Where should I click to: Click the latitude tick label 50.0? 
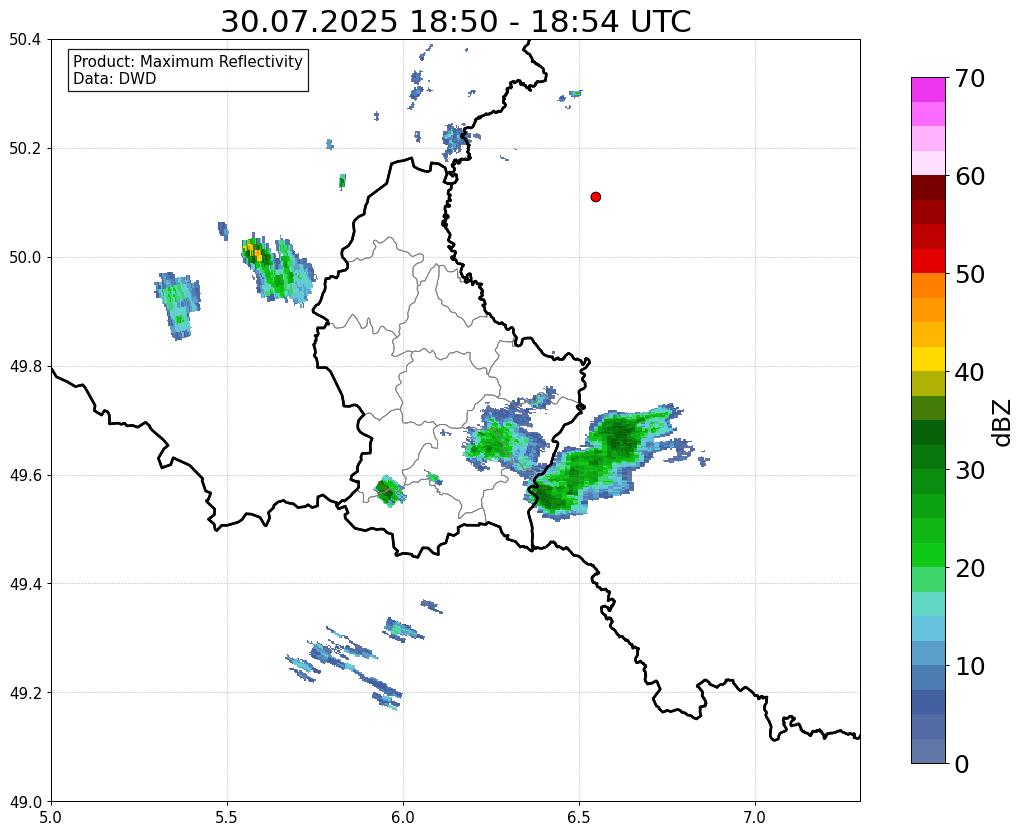pos(25,258)
